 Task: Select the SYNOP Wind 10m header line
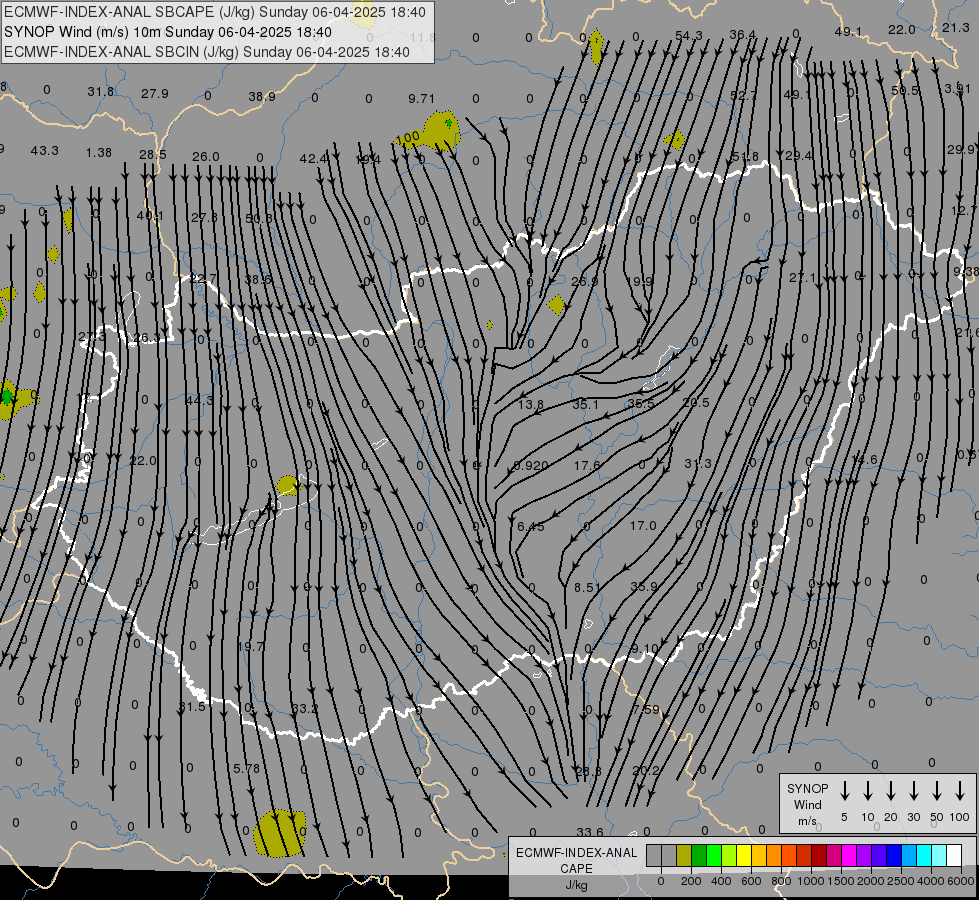pyautogui.click(x=167, y=32)
